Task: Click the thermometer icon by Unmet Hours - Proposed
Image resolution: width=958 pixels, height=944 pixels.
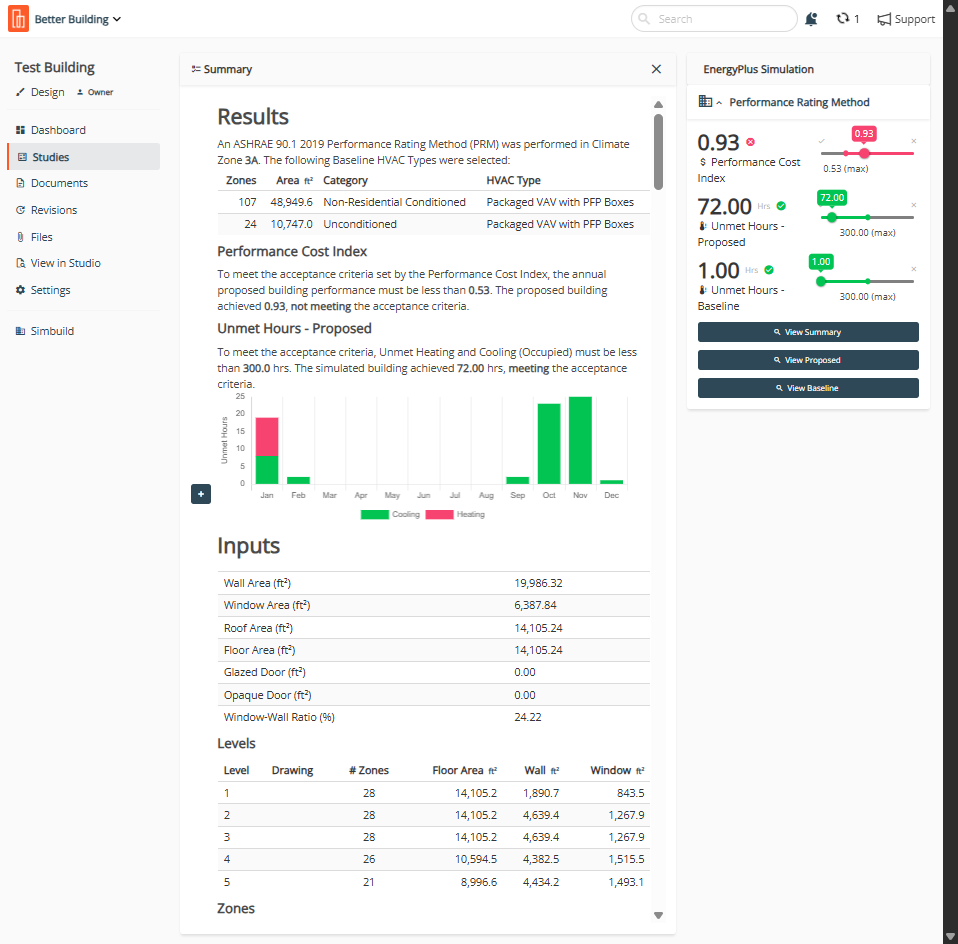Action: tap(703, 226)
